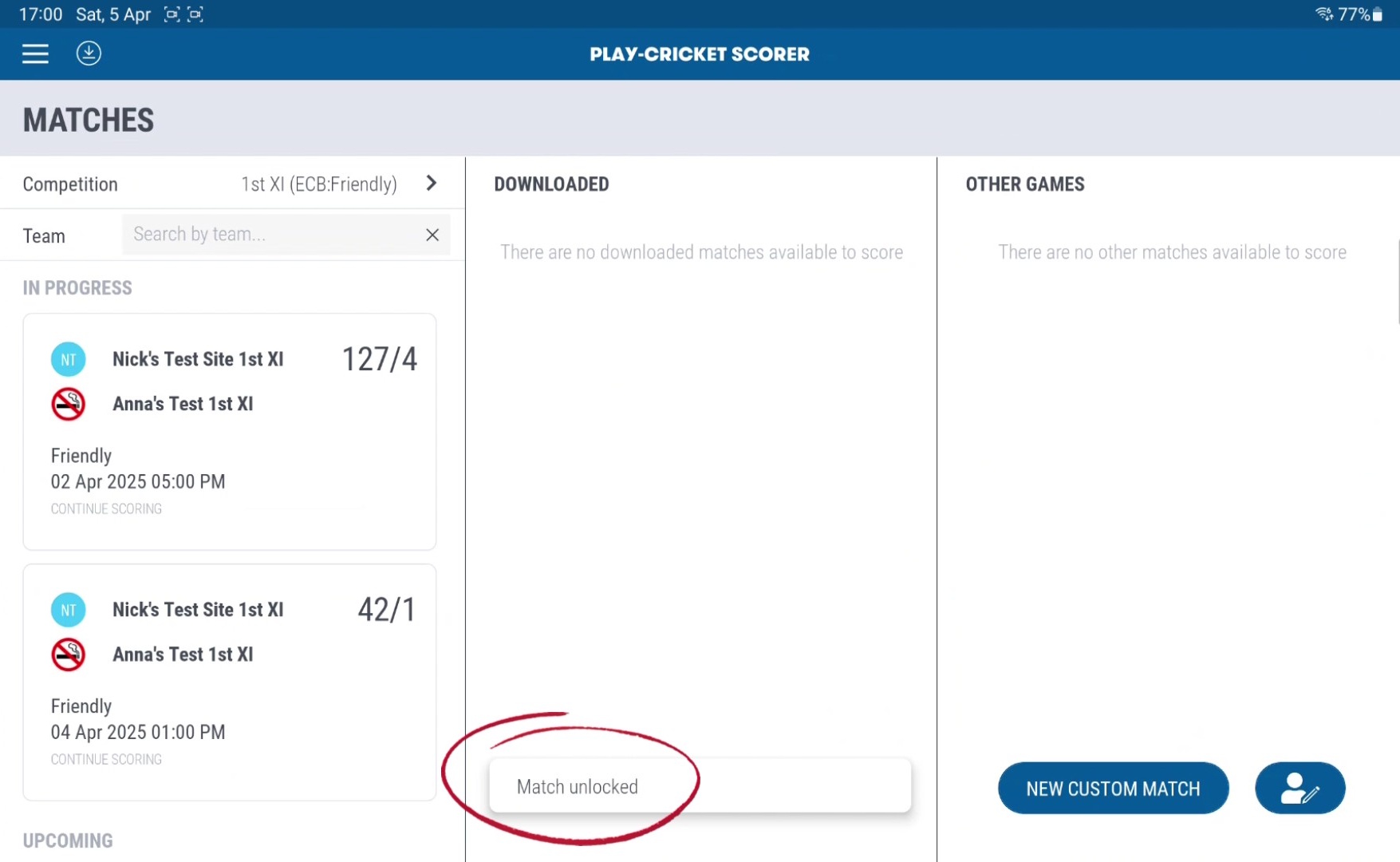Tap Anna's Test logo in 04 Apr match

(x=69, y=654)
